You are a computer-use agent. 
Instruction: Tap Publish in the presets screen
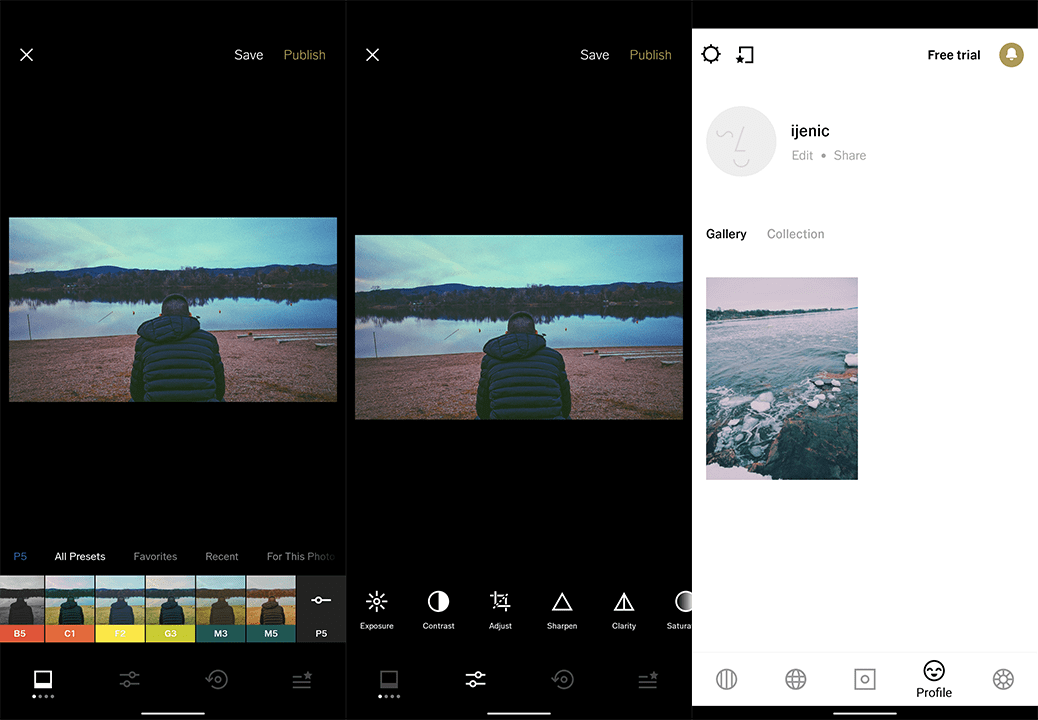[305, 55]
